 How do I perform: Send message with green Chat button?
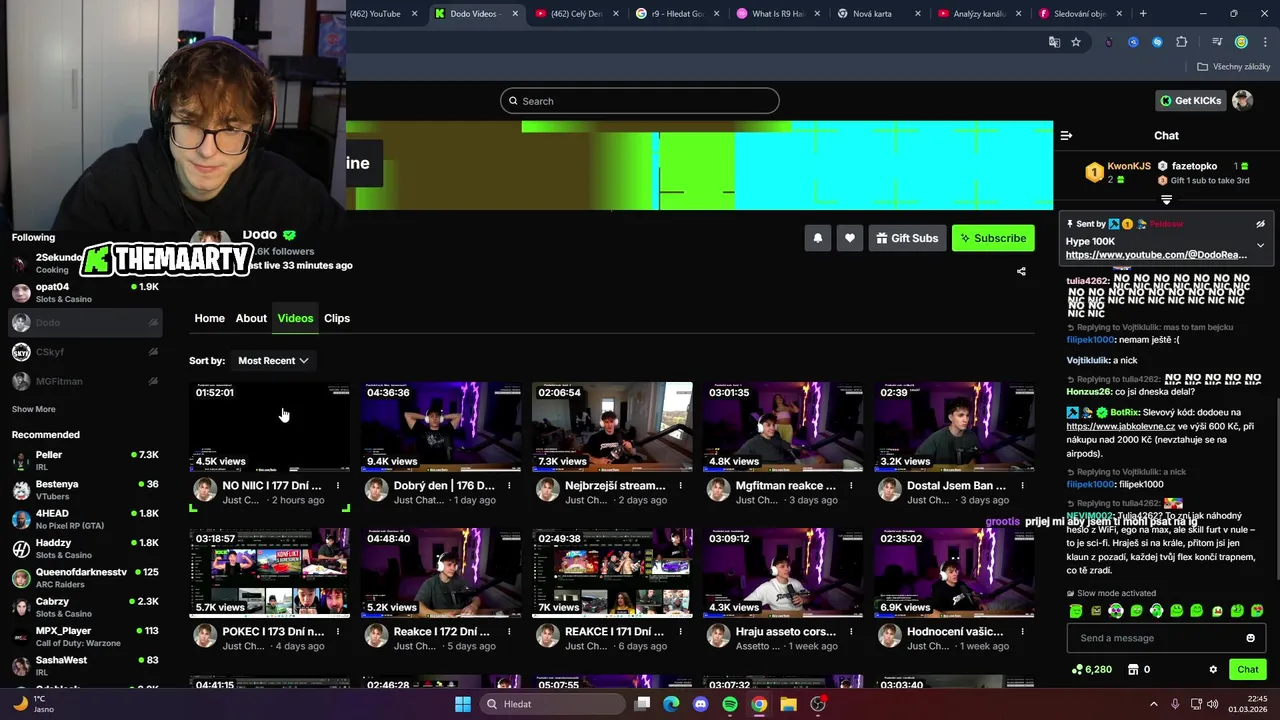[1247, 670]
